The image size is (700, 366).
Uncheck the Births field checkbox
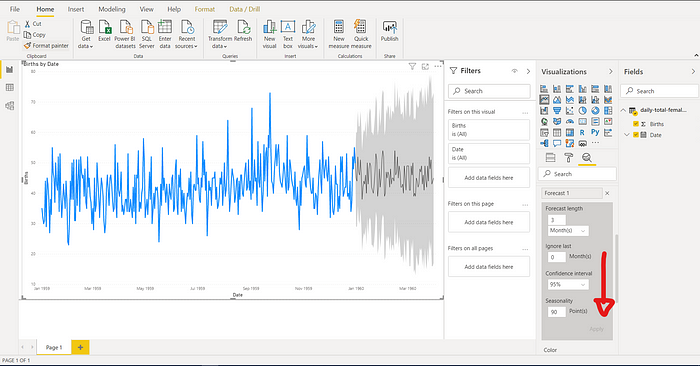[636, 124]
